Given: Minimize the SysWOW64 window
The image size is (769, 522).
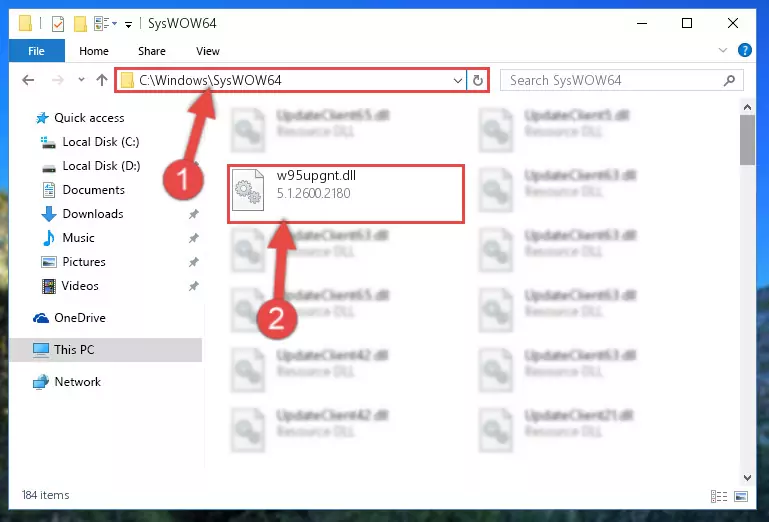Looking at the screenshot, I should [x=642, y=23].
